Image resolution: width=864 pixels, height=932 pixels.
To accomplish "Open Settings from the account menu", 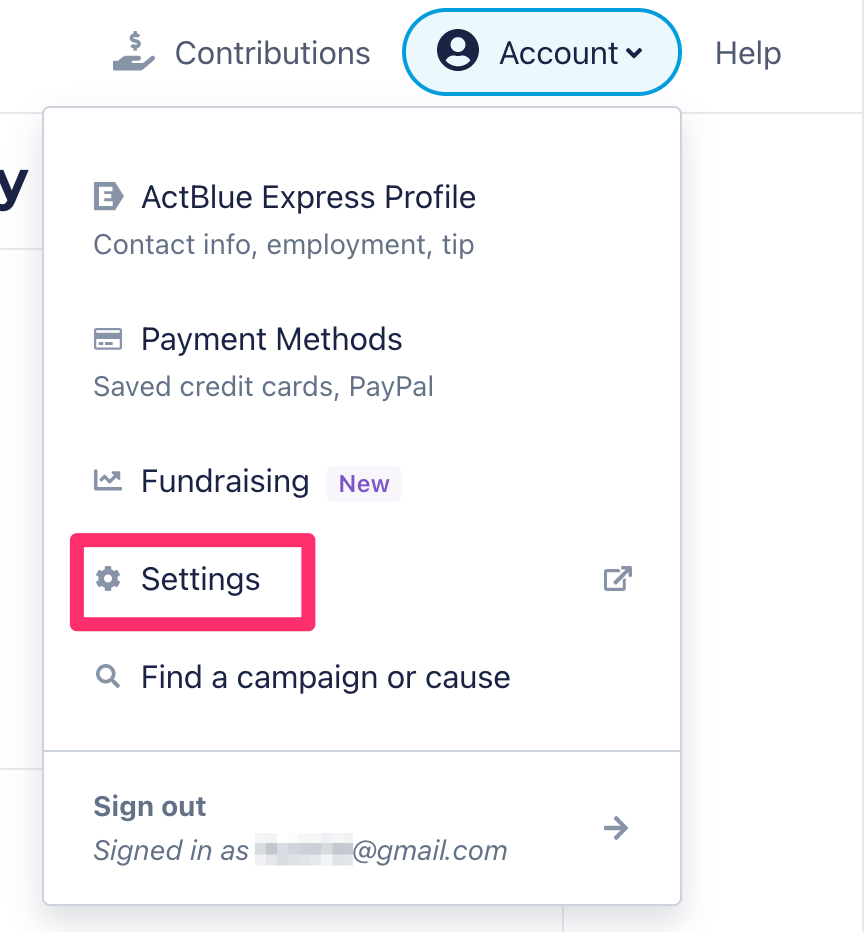I will tap(362, 579).
